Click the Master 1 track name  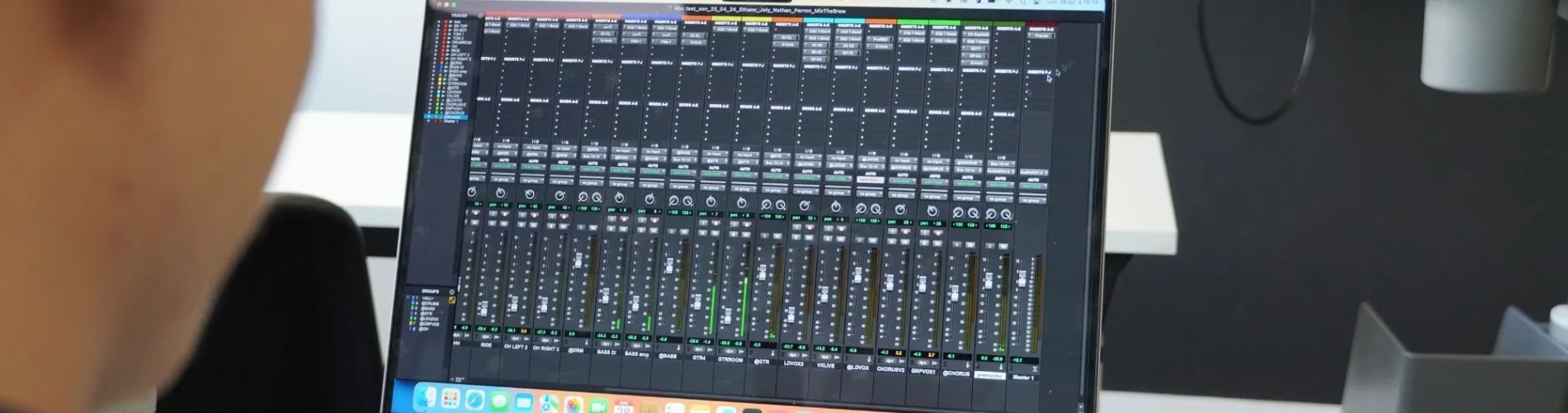(1023, 377)
